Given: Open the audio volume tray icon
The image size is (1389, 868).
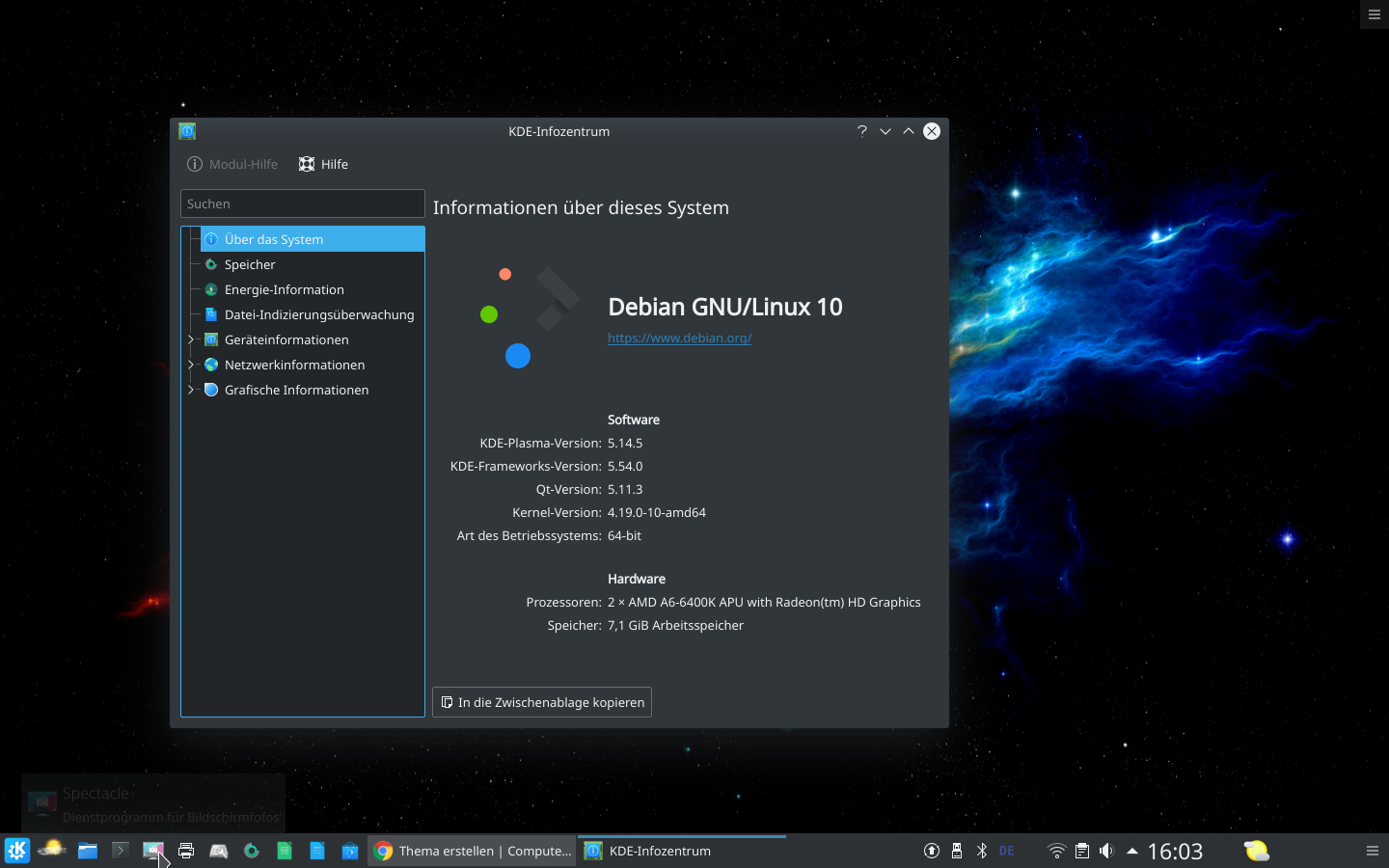Looking at the screenshot, I should [x=1106, y=851].
